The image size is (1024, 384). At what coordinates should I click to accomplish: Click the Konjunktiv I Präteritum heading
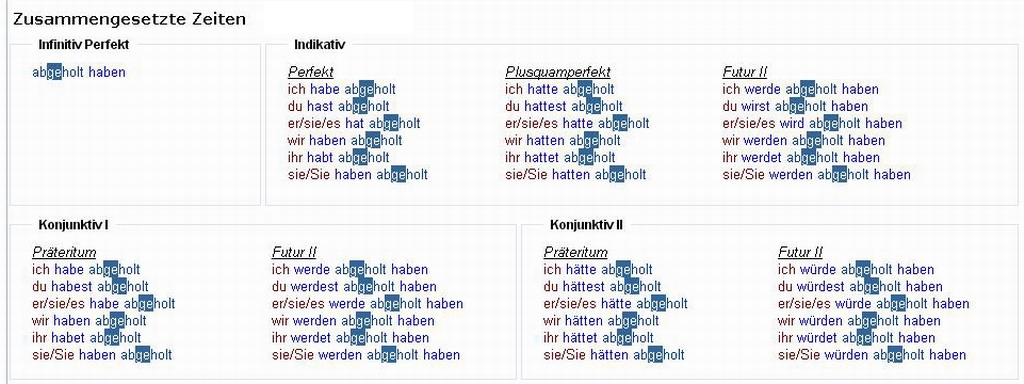64,253
